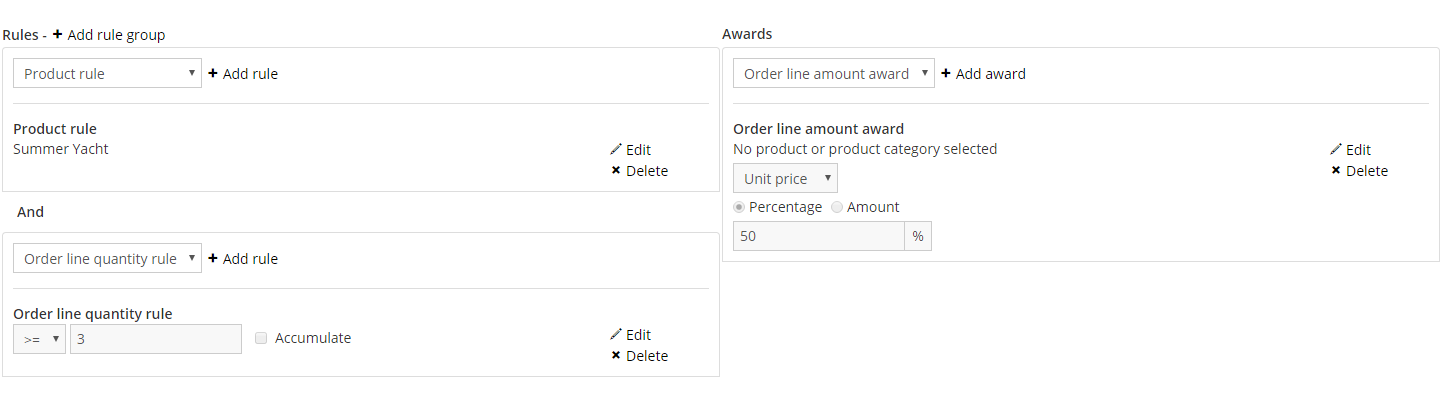Open the Product rule type dropdown
The height and width of the screenshot is (400, 1451).
click(x=108, y=73)
